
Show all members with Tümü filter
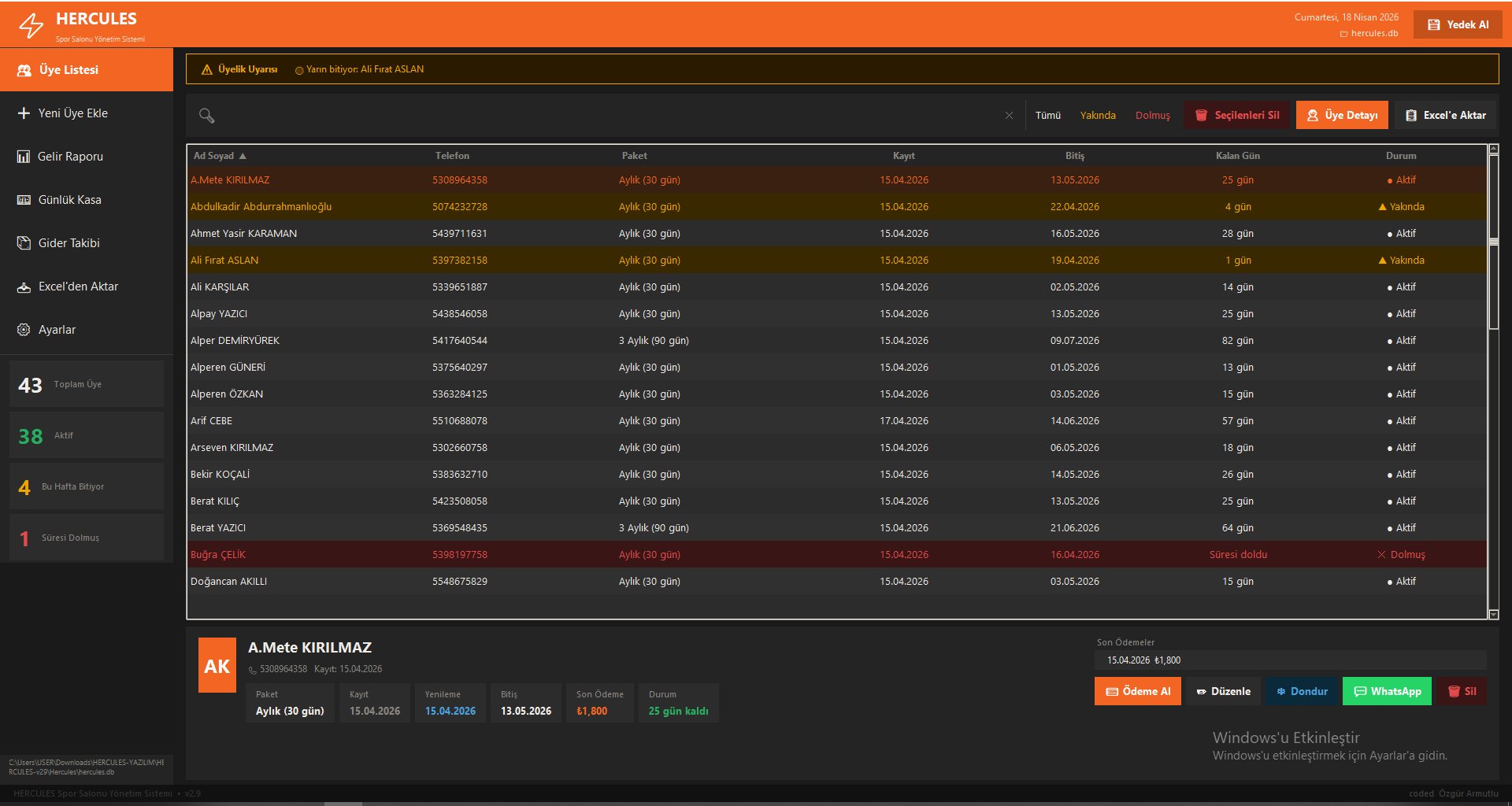point(1047,116)
